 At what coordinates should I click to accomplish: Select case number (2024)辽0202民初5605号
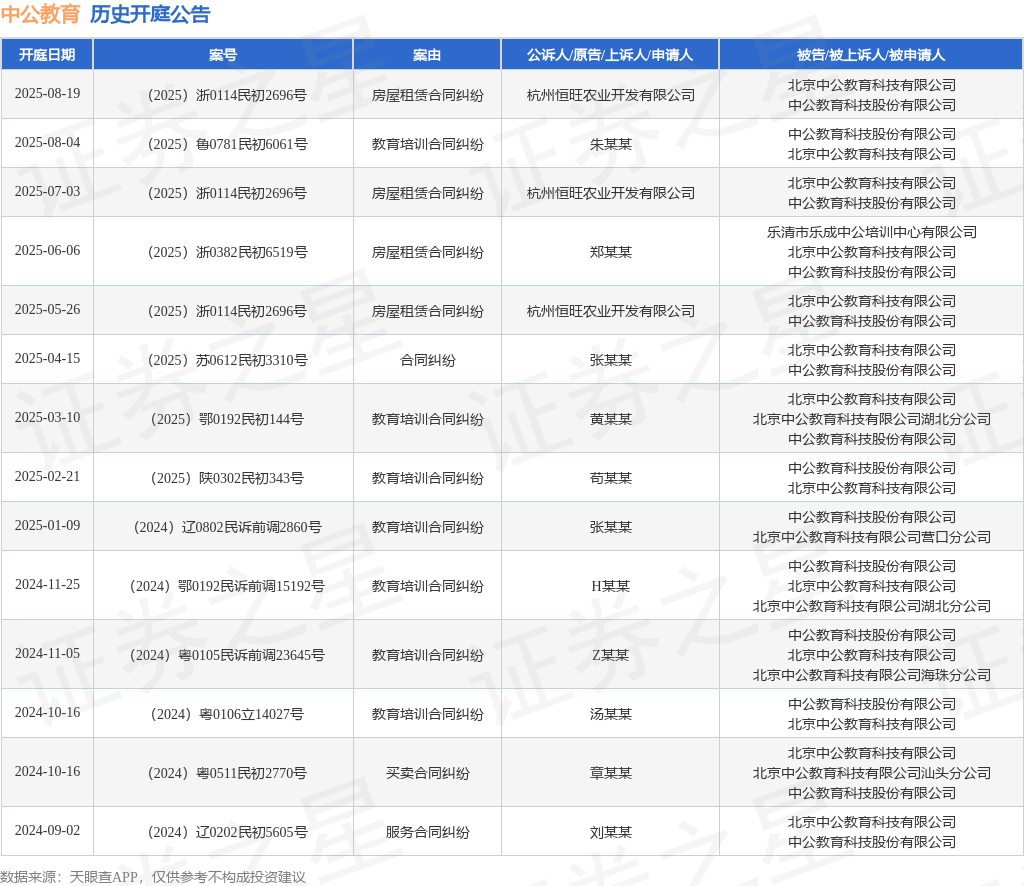click(227, 832)
